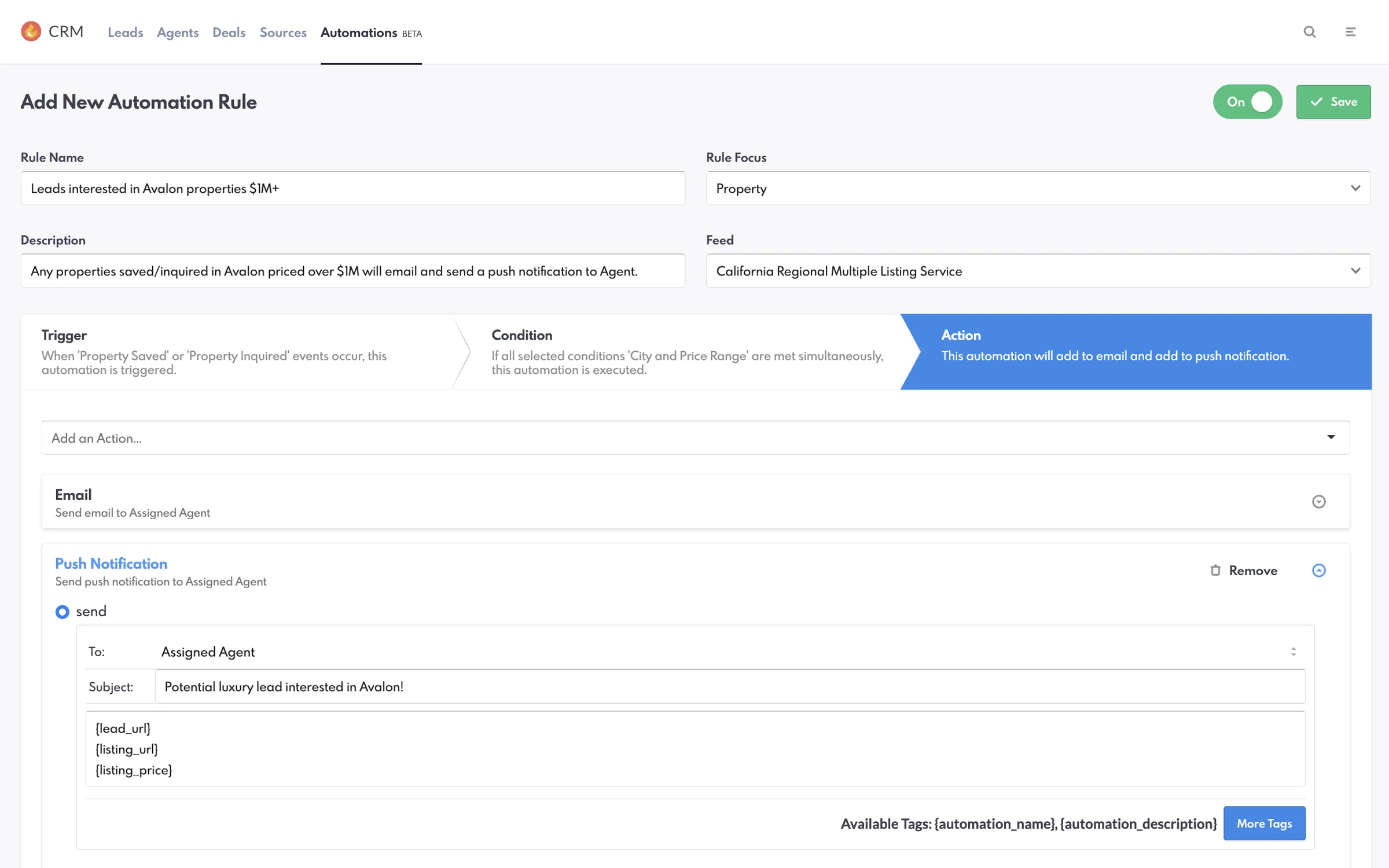This screenshot has height=868, width=1389.
Task: Open the hamburger menu icon
Action: tap(1350, 32)
